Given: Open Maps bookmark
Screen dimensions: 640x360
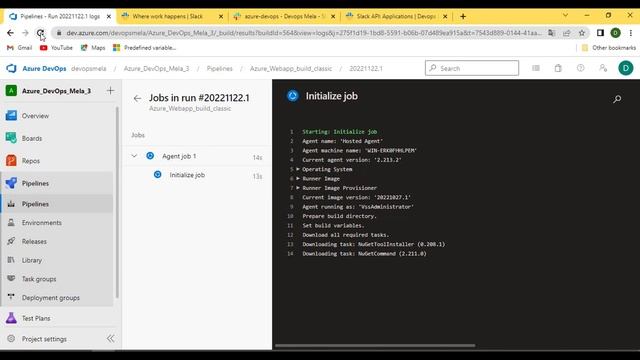Looking at the screenshot, I should pyautogui.click(x=93, y=48).
